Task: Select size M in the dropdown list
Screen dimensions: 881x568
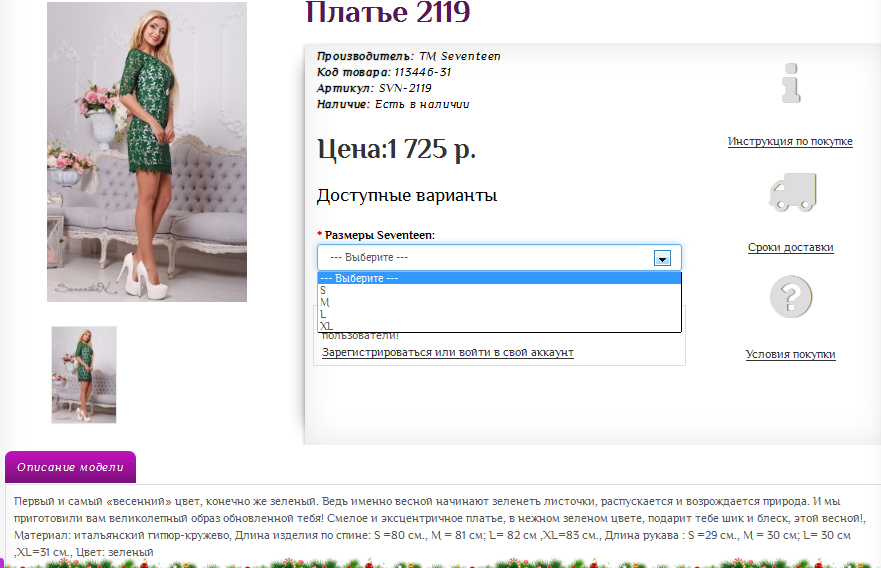Action: tap(499, 302)
